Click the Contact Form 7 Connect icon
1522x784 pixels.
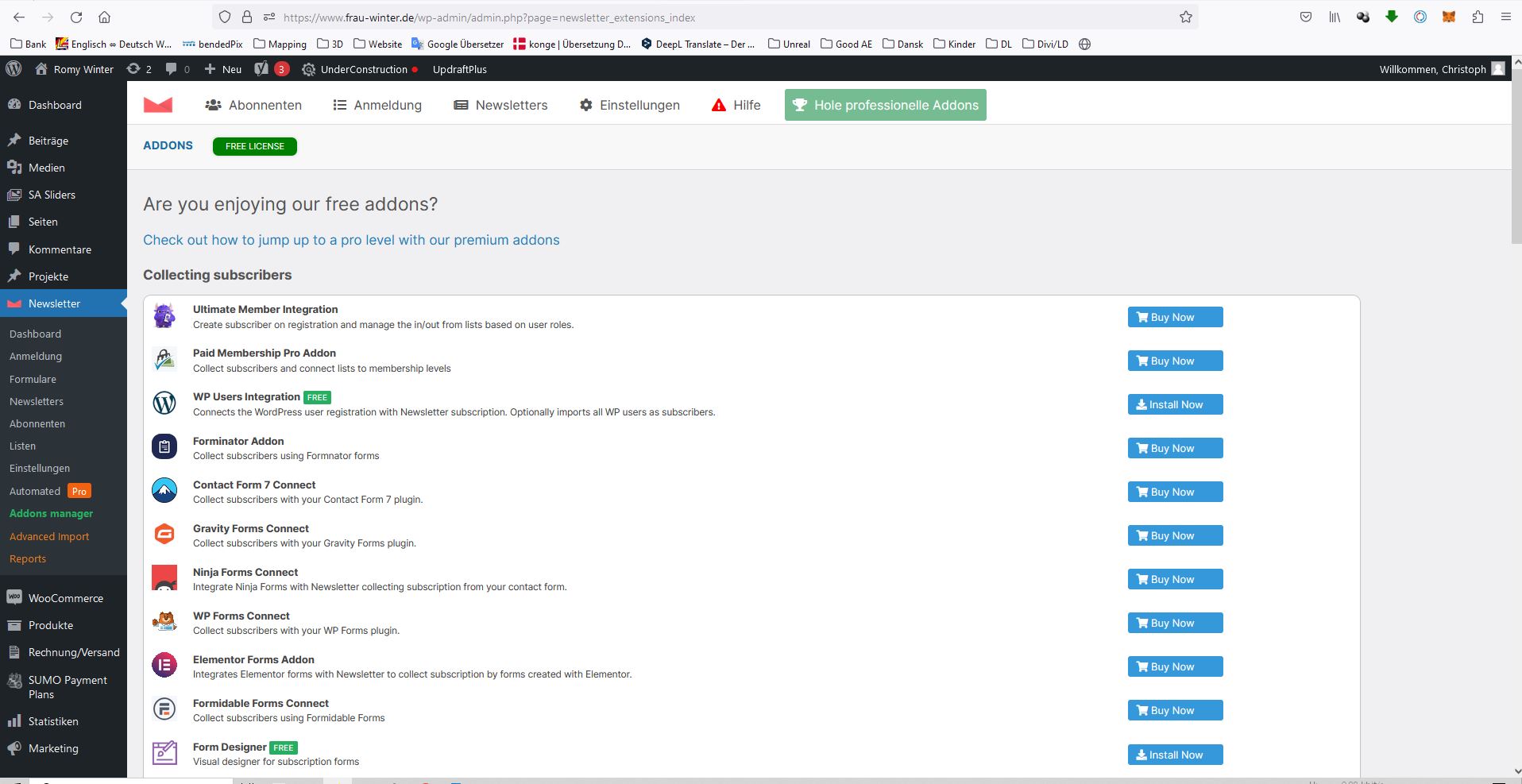tap(164, 491)
